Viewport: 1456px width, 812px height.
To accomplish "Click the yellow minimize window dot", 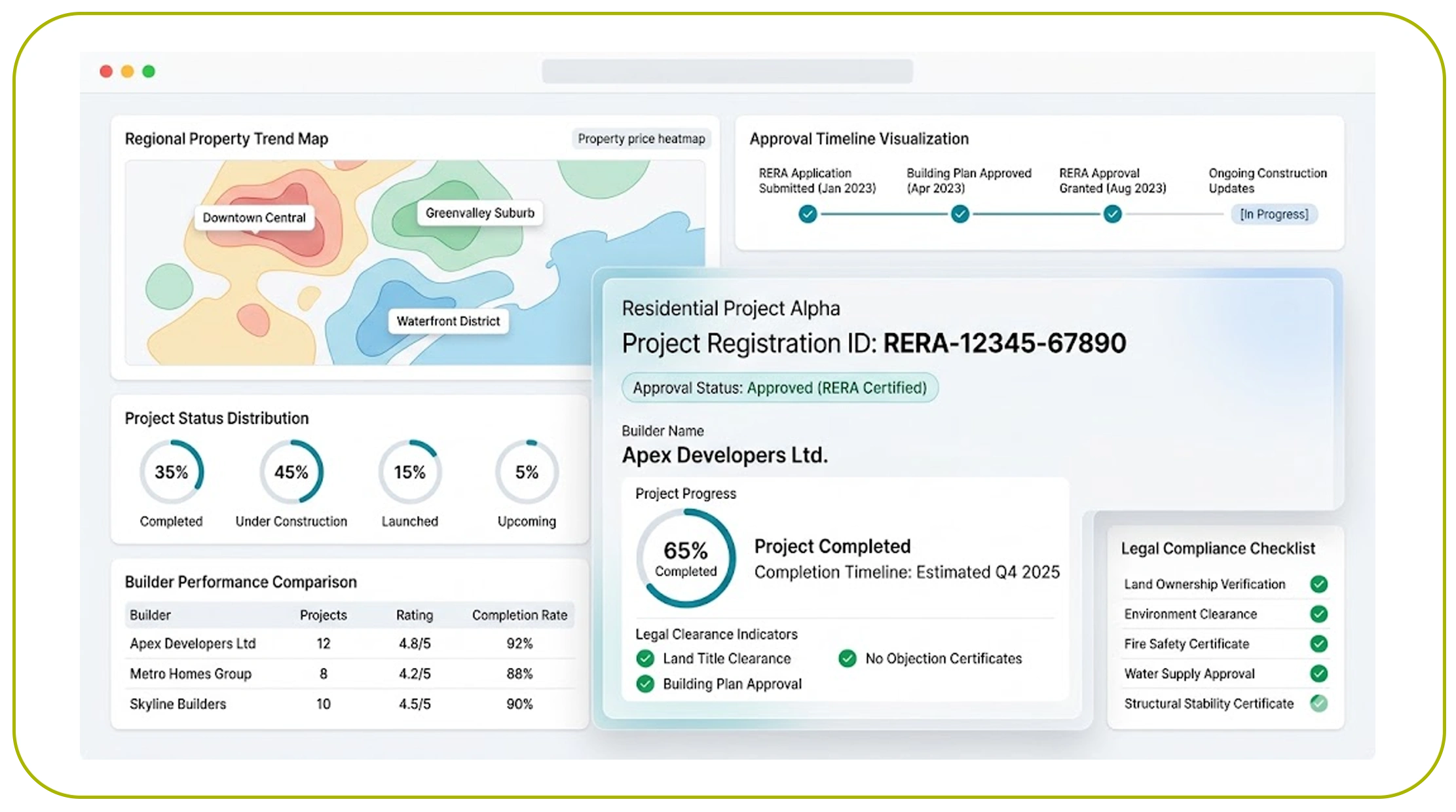I will (x=128, y=71).
